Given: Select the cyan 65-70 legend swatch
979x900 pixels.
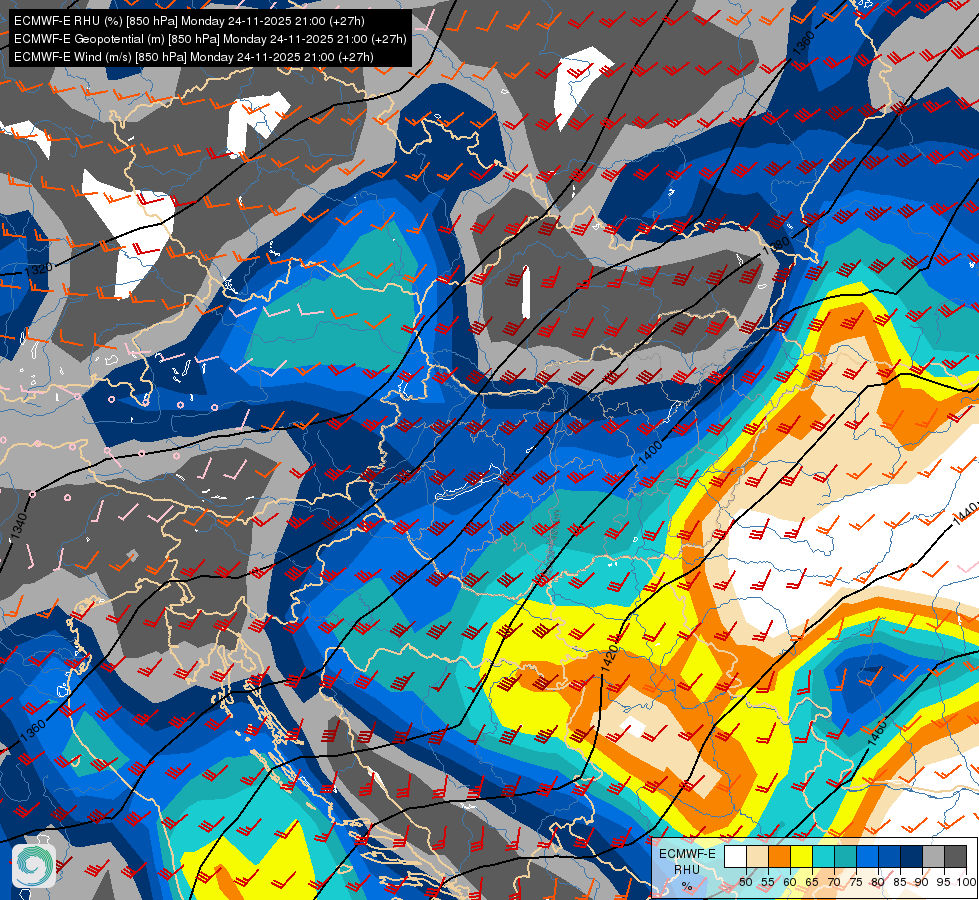Looking at the screenshot, I should tap(823, 856).
